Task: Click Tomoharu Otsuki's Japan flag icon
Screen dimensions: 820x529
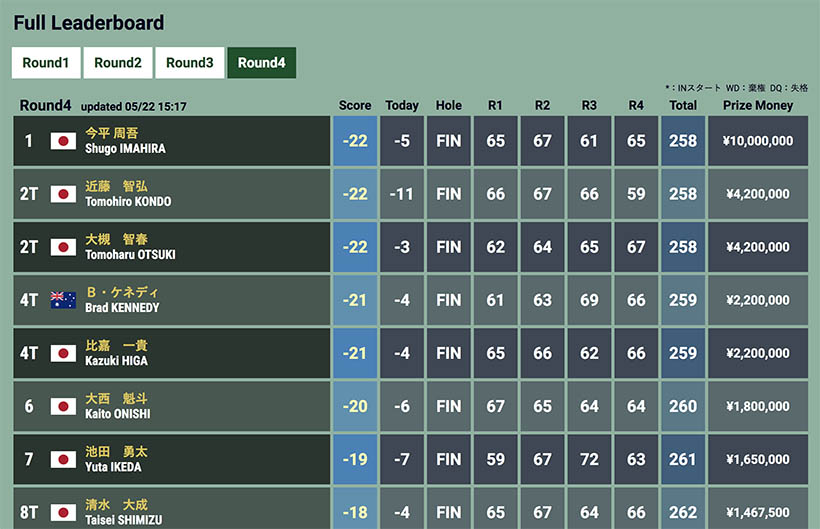Action: [x=64, y=247]
